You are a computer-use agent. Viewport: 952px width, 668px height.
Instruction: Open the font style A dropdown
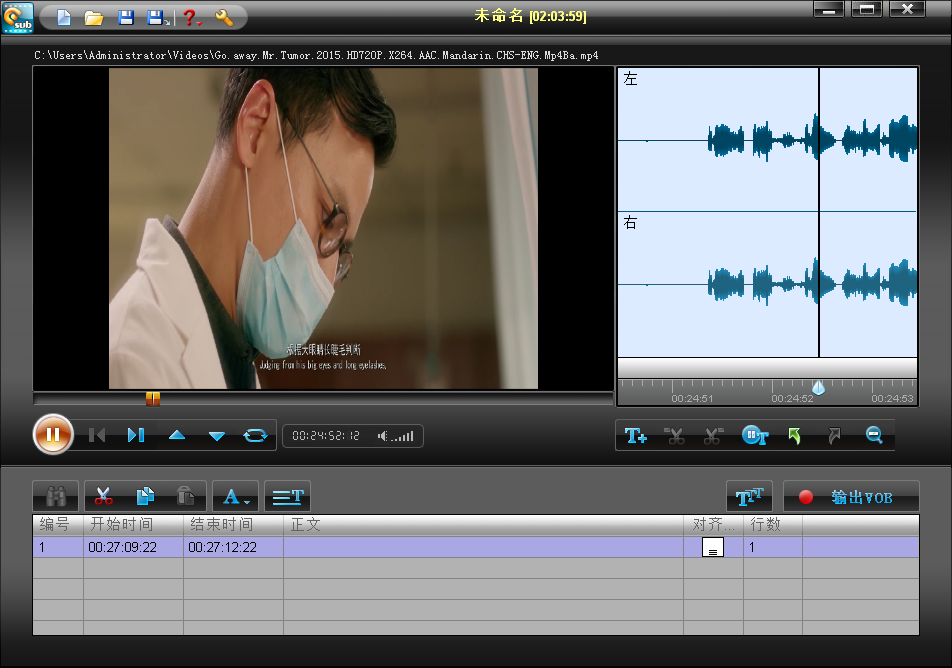pyautogui.click(x=235, y=496)
